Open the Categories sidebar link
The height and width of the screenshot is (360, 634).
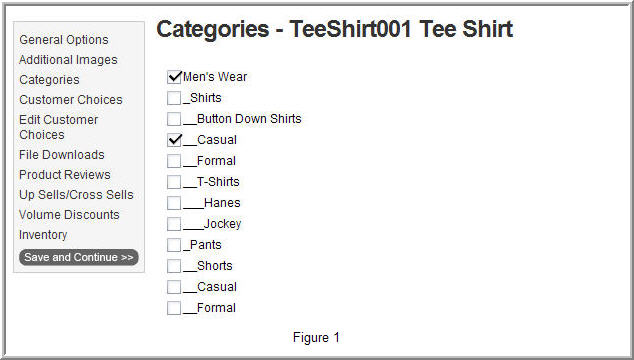(49, 80)
